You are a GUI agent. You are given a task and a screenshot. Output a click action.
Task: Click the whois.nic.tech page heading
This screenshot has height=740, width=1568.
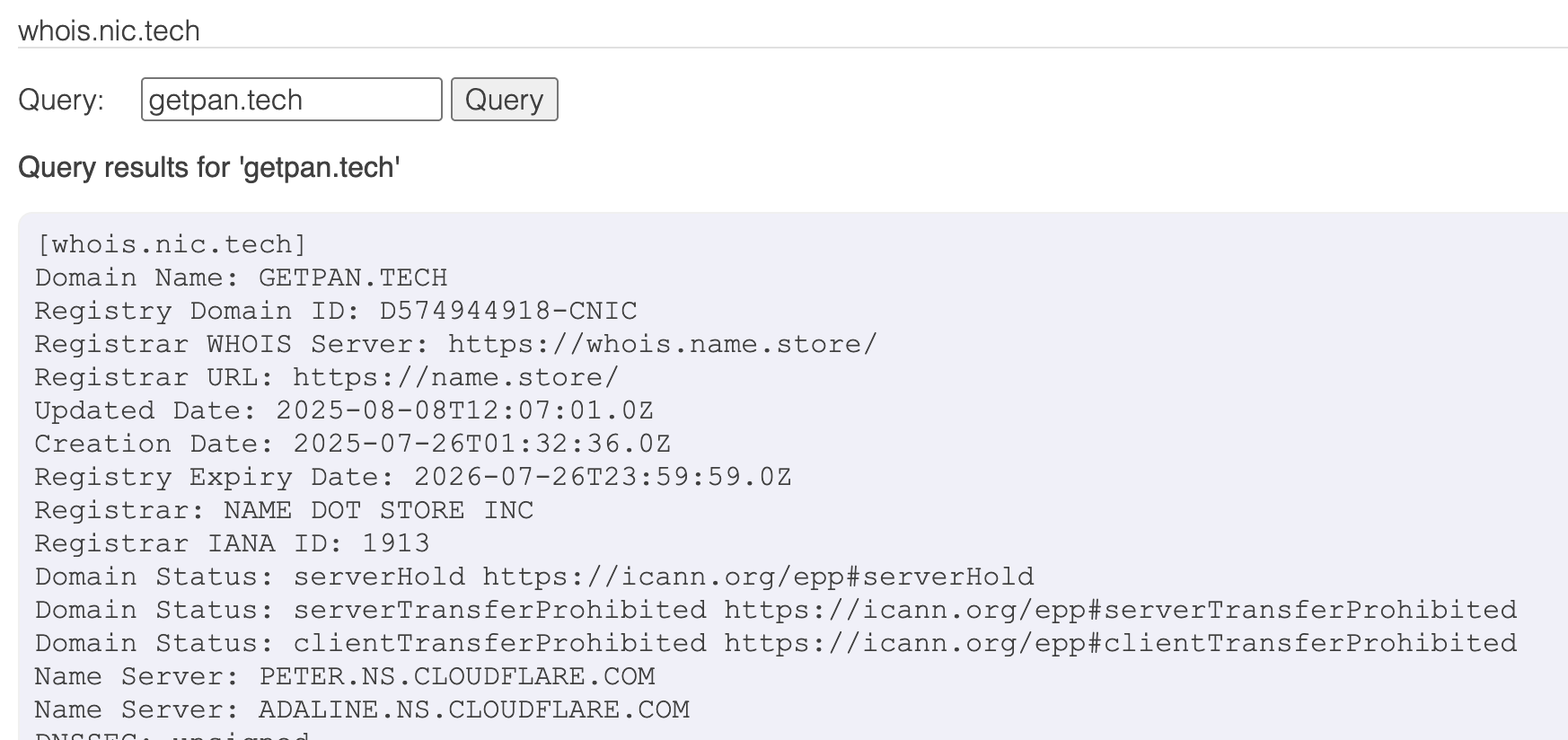[109, 31]
